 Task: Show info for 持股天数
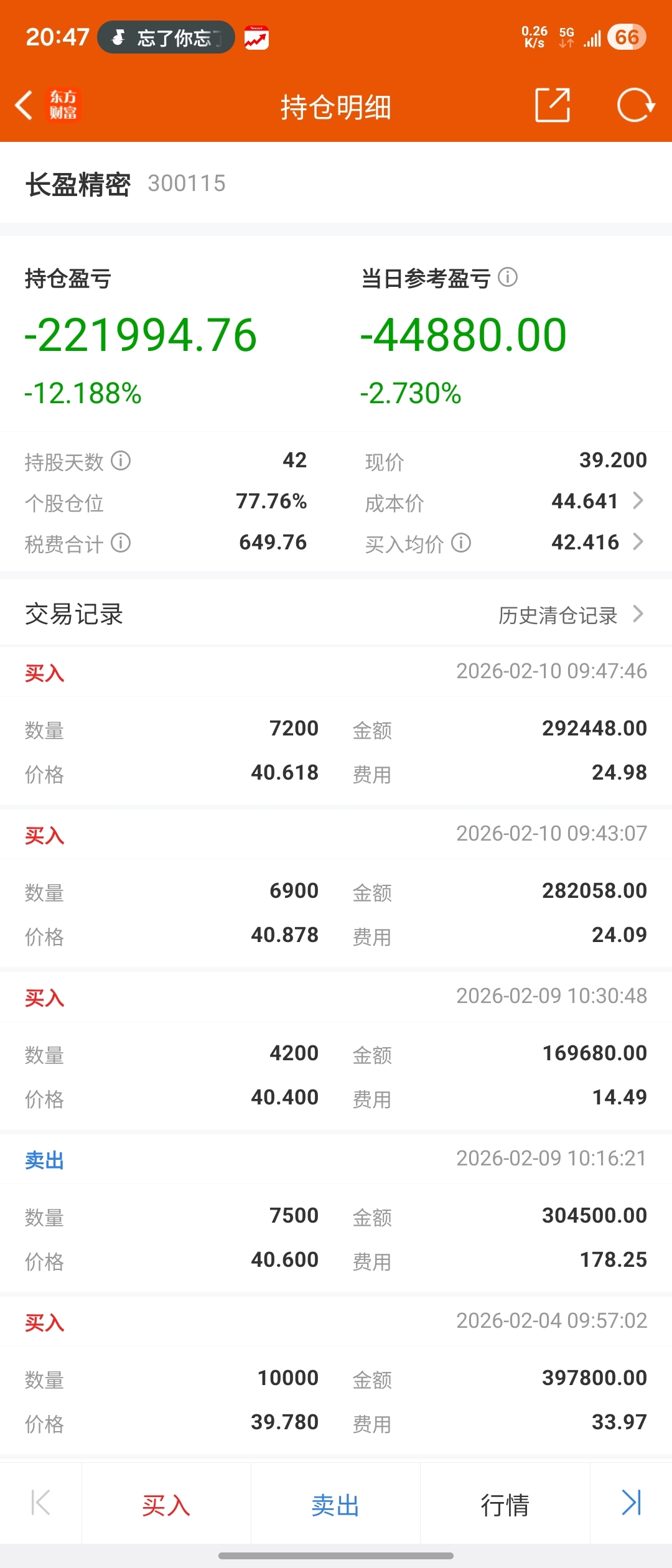(x=121, y=461)
